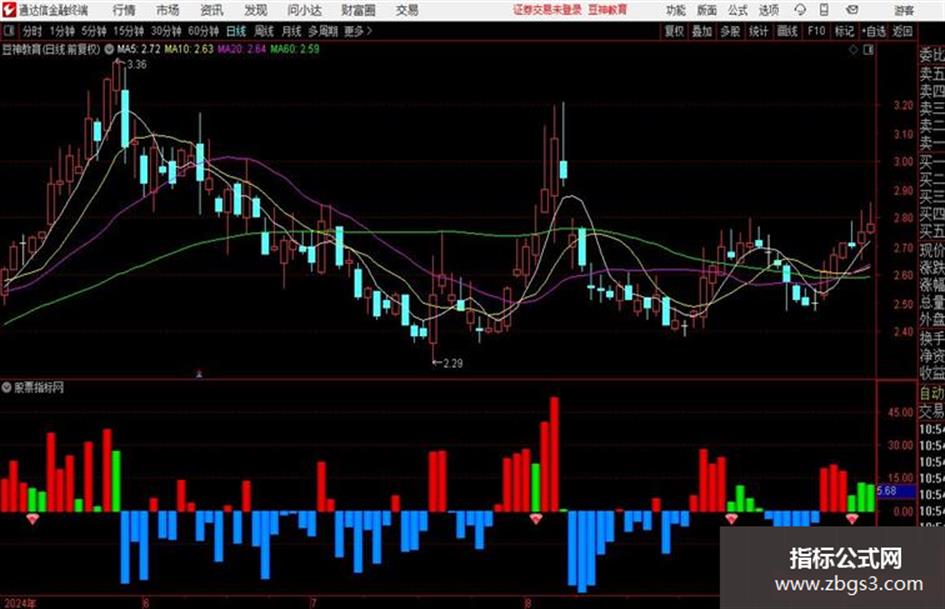
Task: Click the 返回 button
Action: tap(902, 31)
